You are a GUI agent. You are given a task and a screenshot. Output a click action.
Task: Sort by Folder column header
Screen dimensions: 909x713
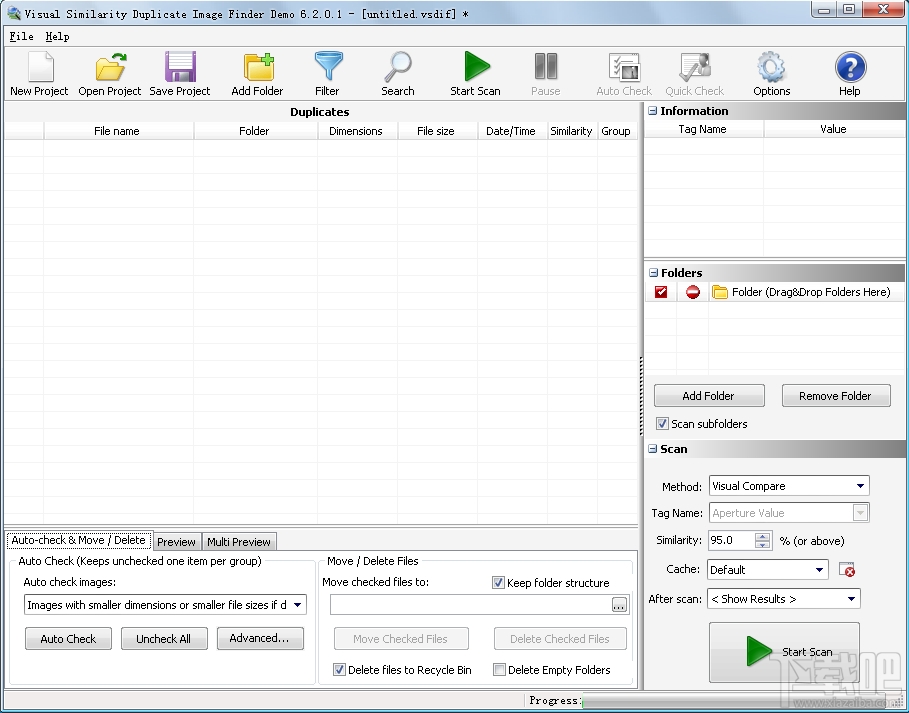[x=255, y=131]
